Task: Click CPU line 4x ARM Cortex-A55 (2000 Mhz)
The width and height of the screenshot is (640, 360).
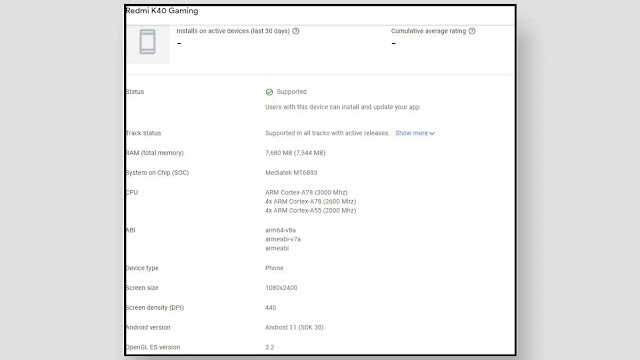Action: pos(311,210)
